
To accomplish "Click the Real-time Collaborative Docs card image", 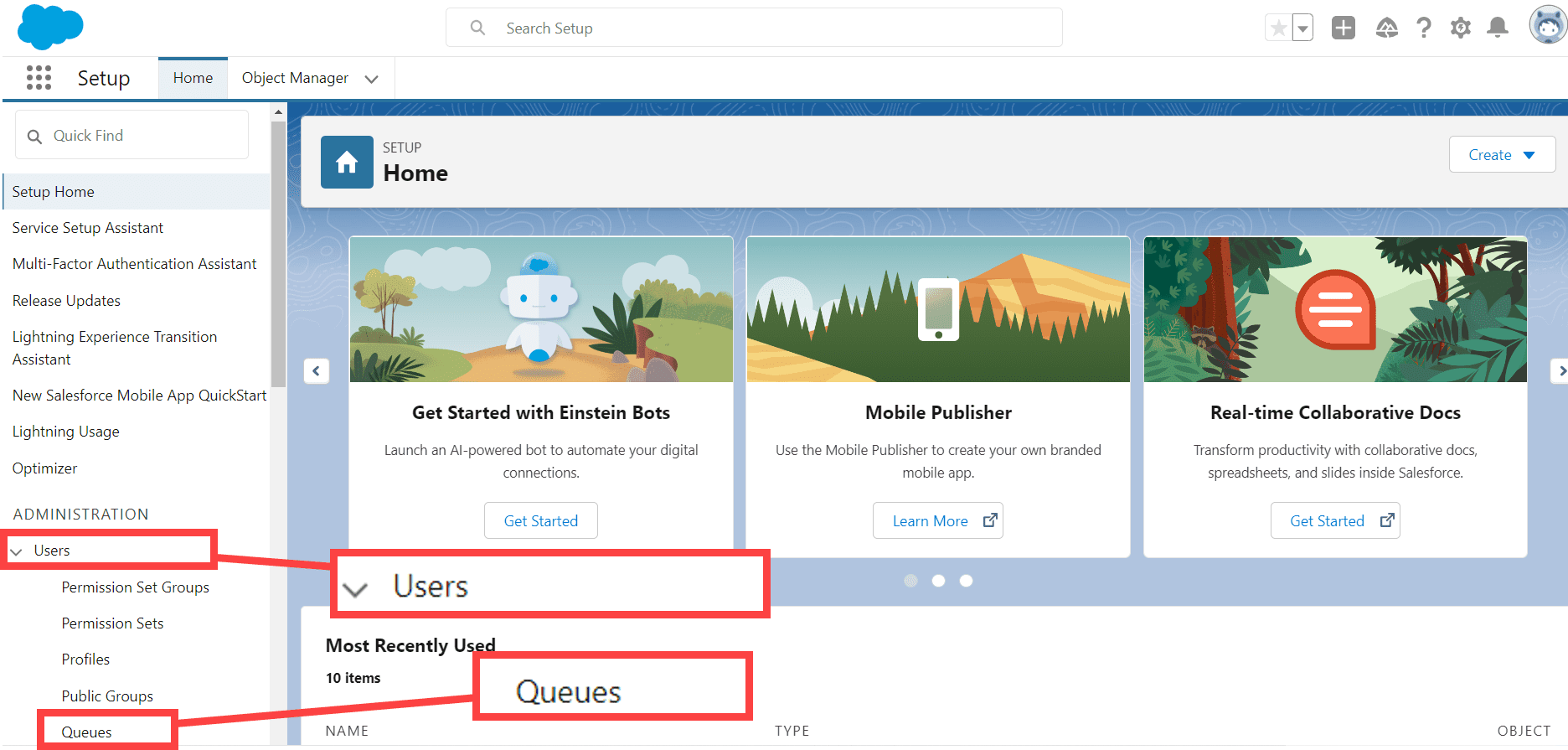I will pyautogui.click(x=1335, y=309).
